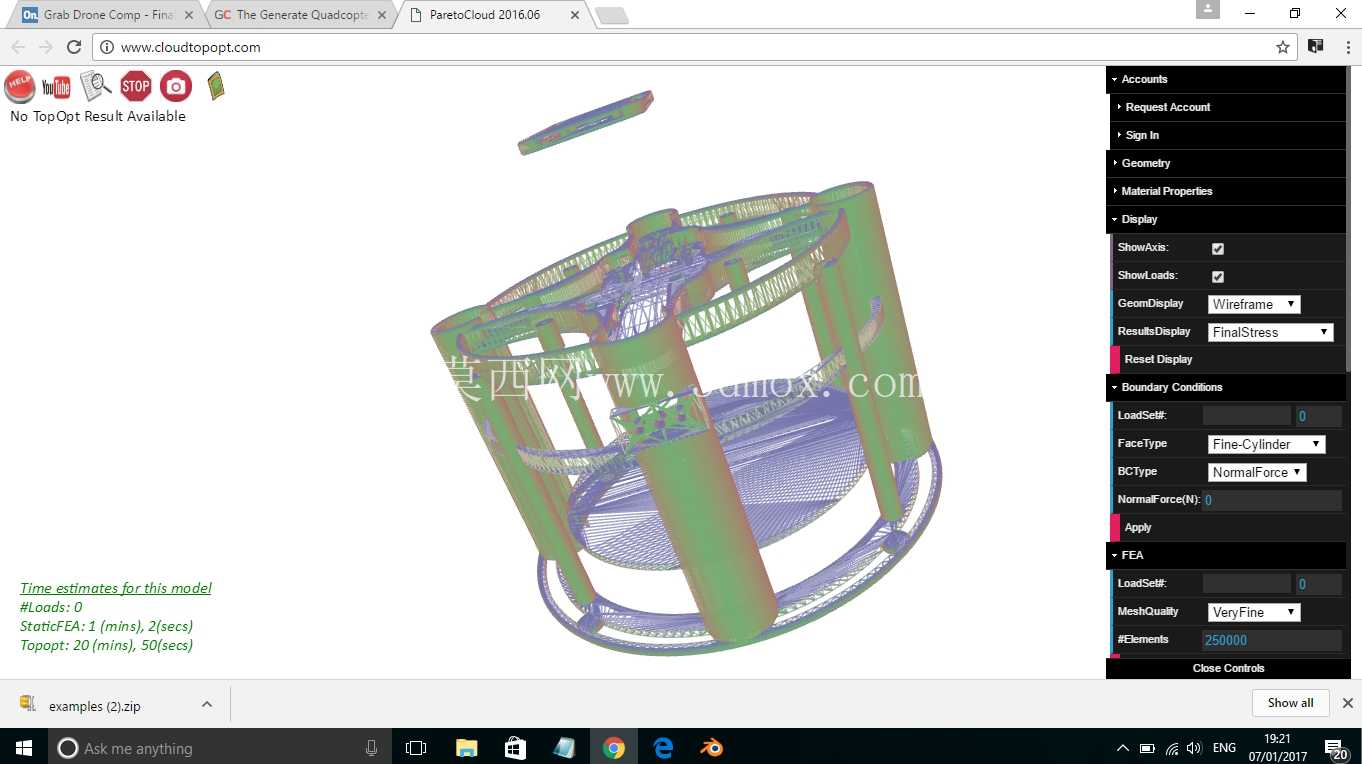Click the NormalForce(N) input field
Screen dimensions: 1362x764
[1272, 500]
